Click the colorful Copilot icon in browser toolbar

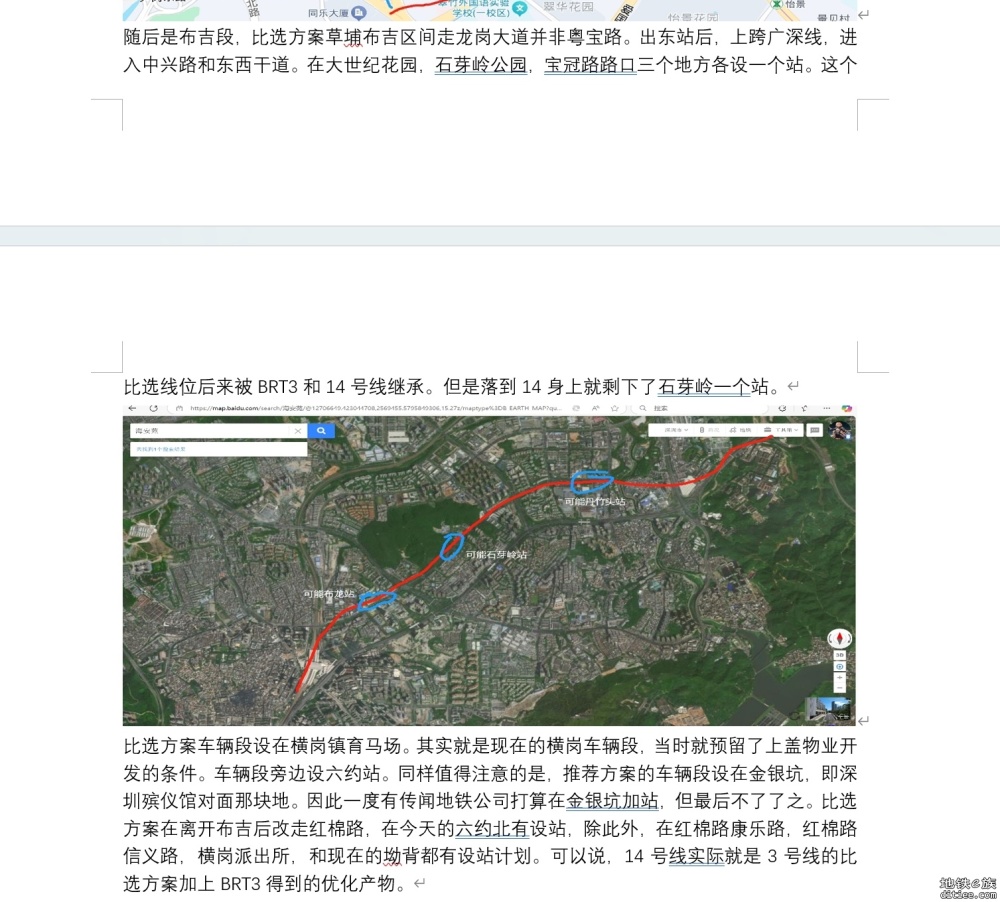coord(846,408)
